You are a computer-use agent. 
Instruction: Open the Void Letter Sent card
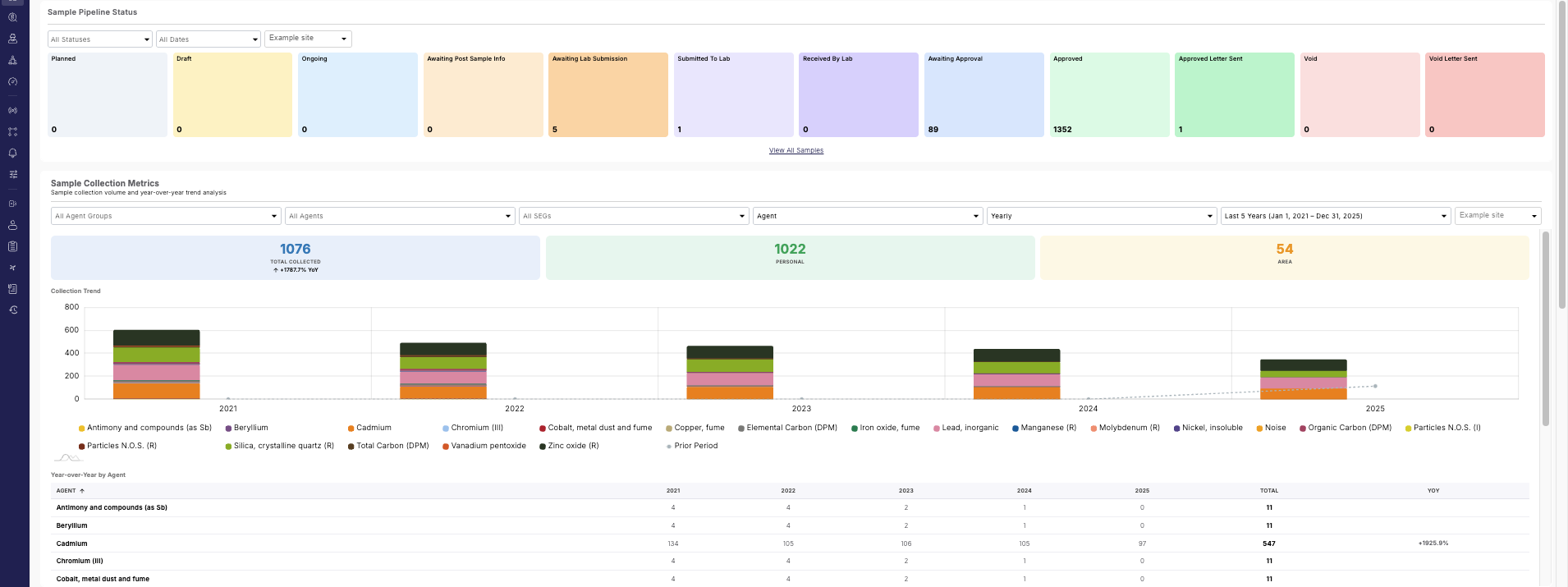pos(1485,94)
